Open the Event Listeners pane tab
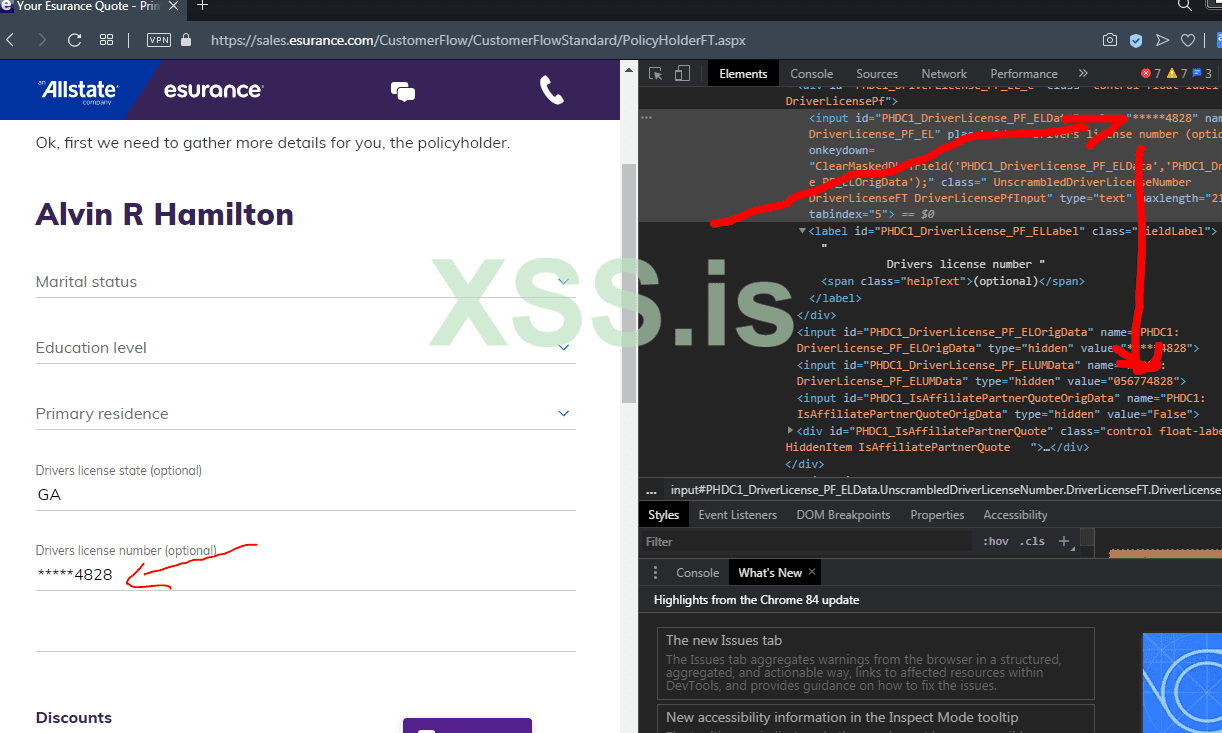The height and width of the screenshot is (733, 1222). tap(737, 515)
